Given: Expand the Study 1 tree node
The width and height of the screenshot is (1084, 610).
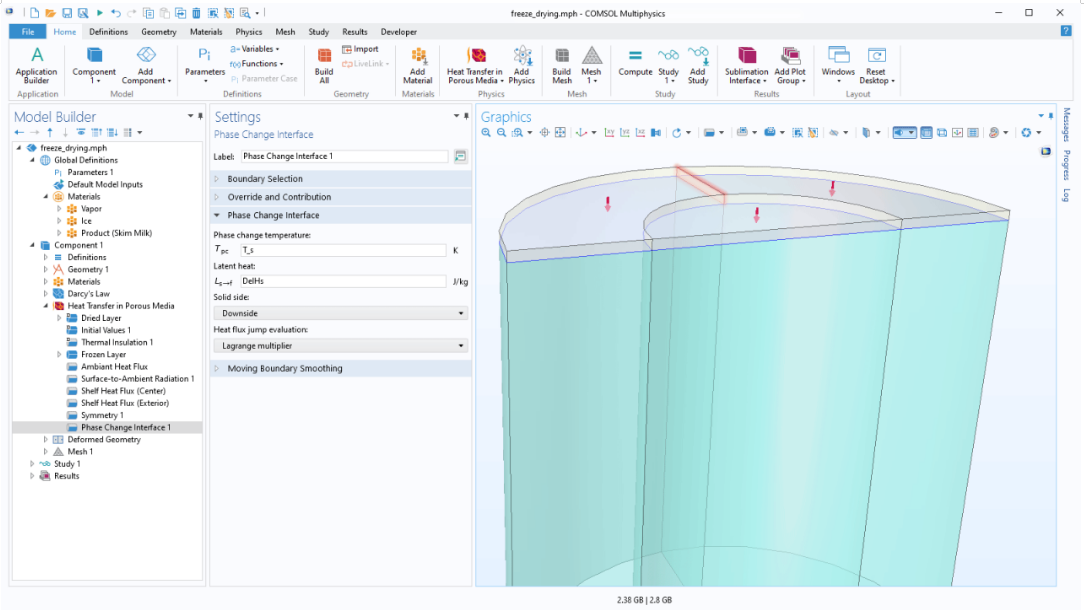Looking at the screenshot, I should pos(32,464).
